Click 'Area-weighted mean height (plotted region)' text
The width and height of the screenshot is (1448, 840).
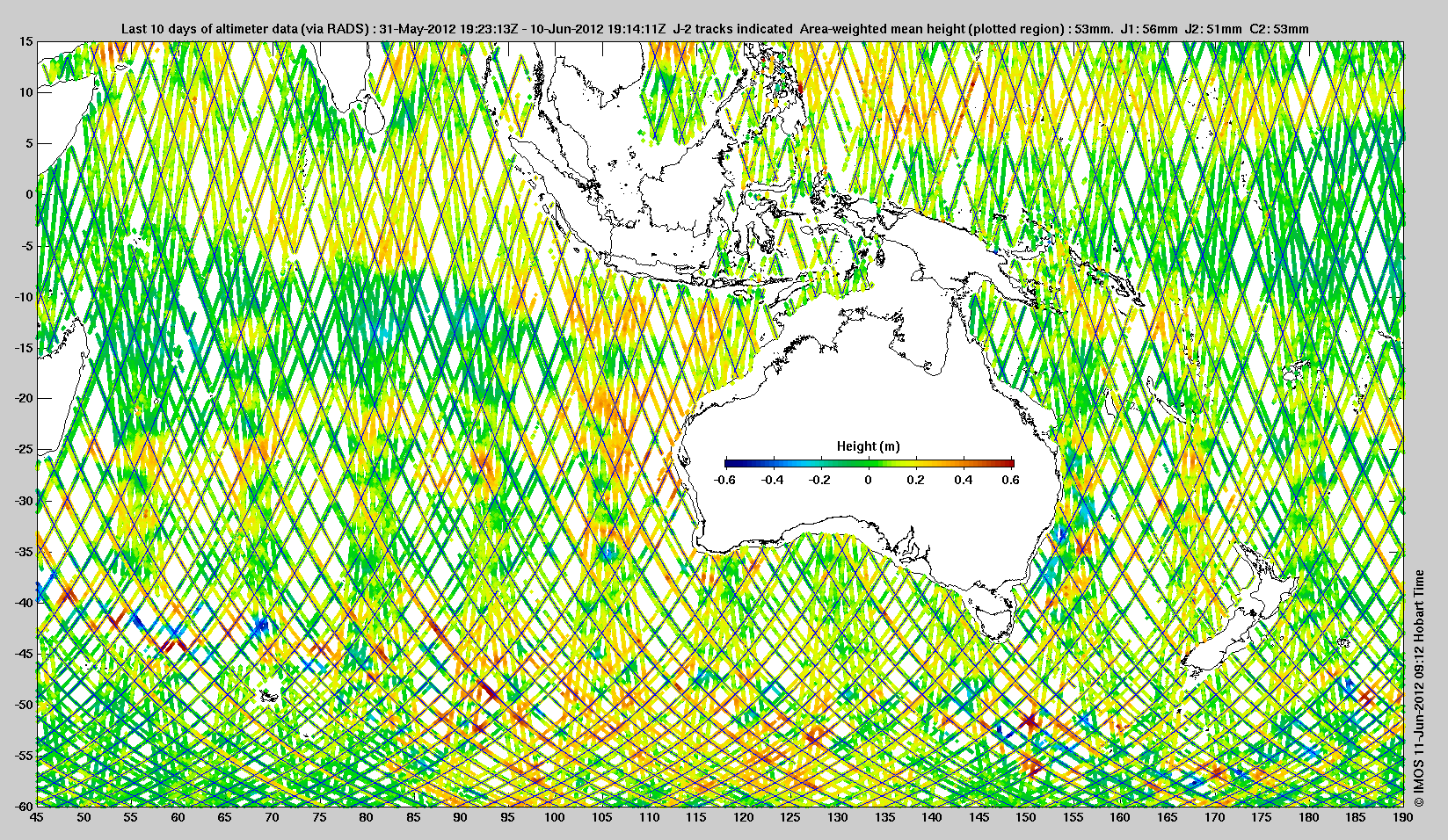(x=933, y=29)
